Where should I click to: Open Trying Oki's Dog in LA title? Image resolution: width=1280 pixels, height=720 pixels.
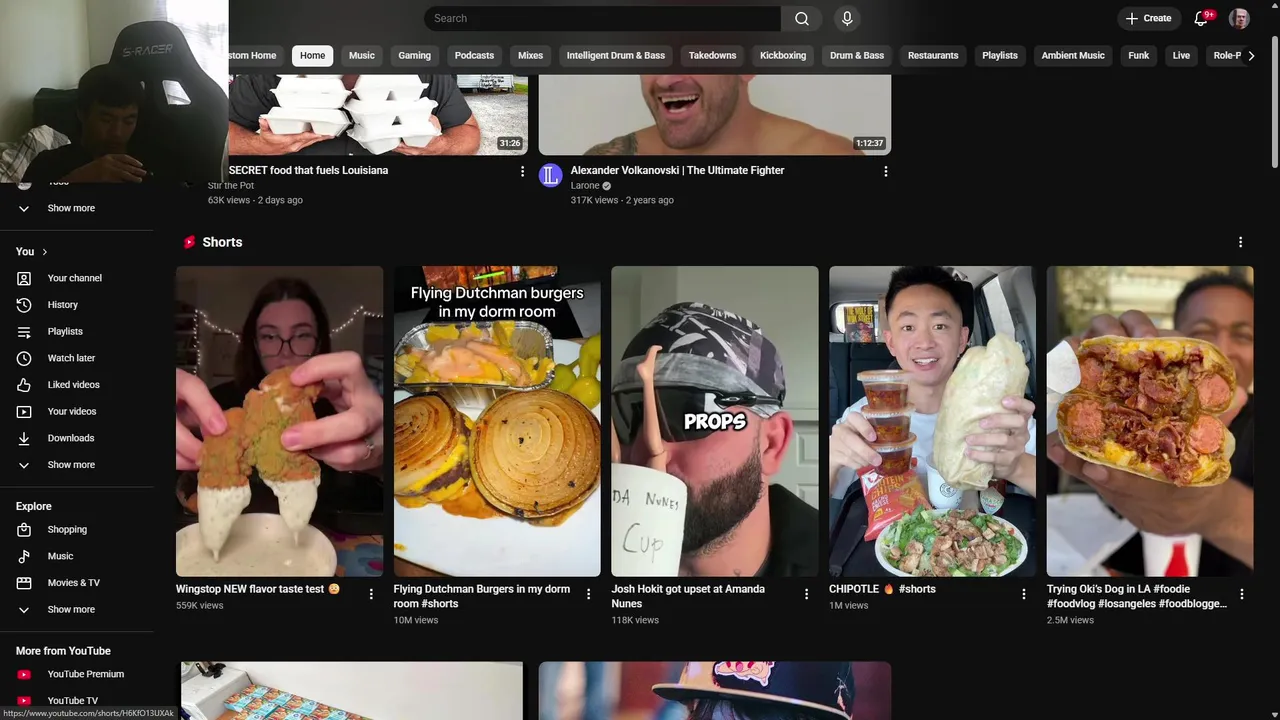[x=1137, y=596]
